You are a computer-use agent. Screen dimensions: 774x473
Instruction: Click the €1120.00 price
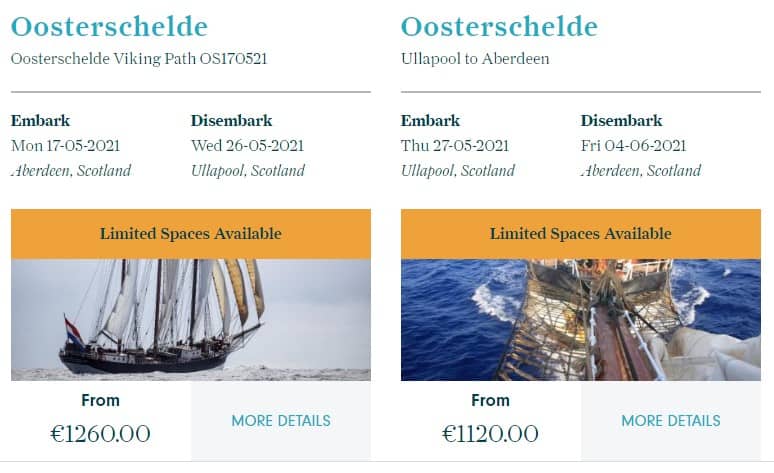pos(490,434)
